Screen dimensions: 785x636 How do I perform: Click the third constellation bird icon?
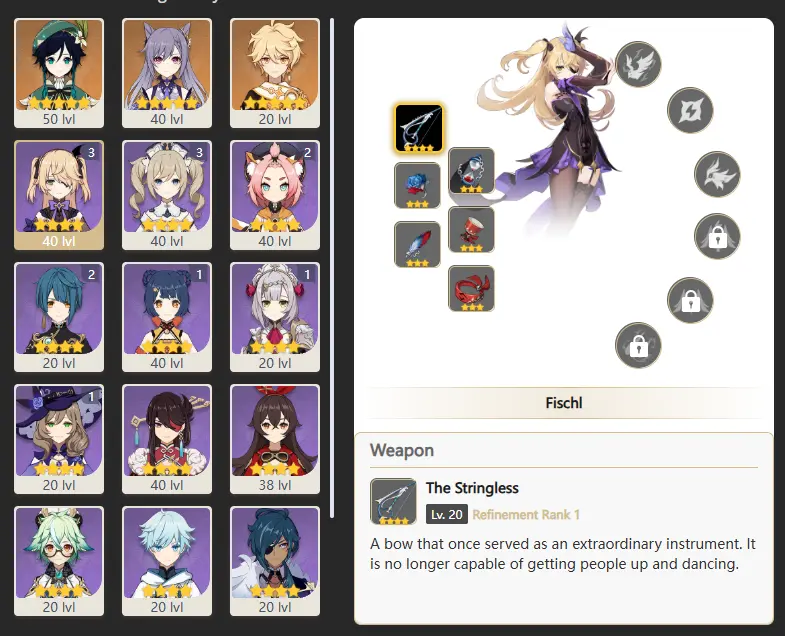tap(717, 174)
